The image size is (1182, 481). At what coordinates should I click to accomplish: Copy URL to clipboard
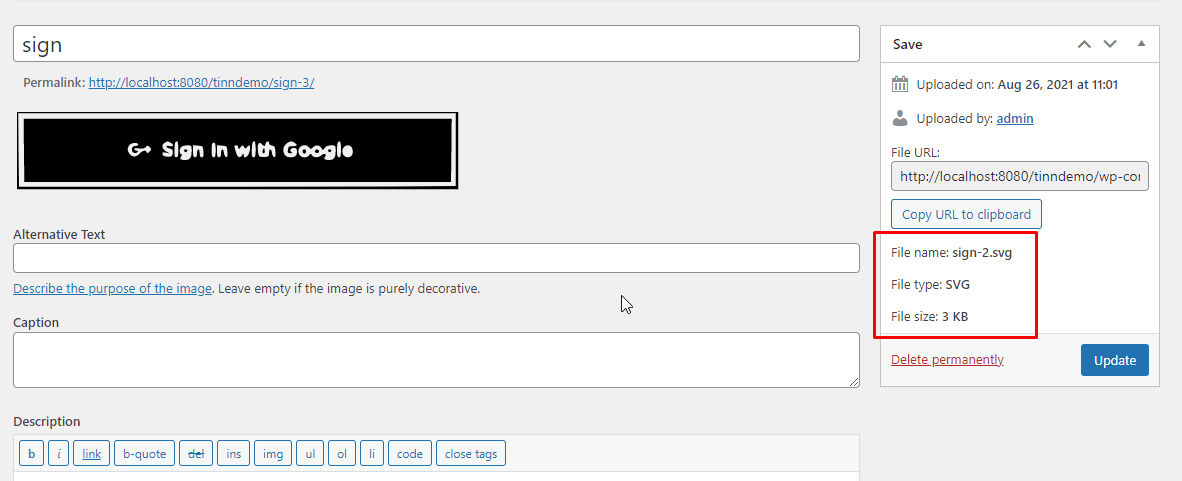coord(966,214)
